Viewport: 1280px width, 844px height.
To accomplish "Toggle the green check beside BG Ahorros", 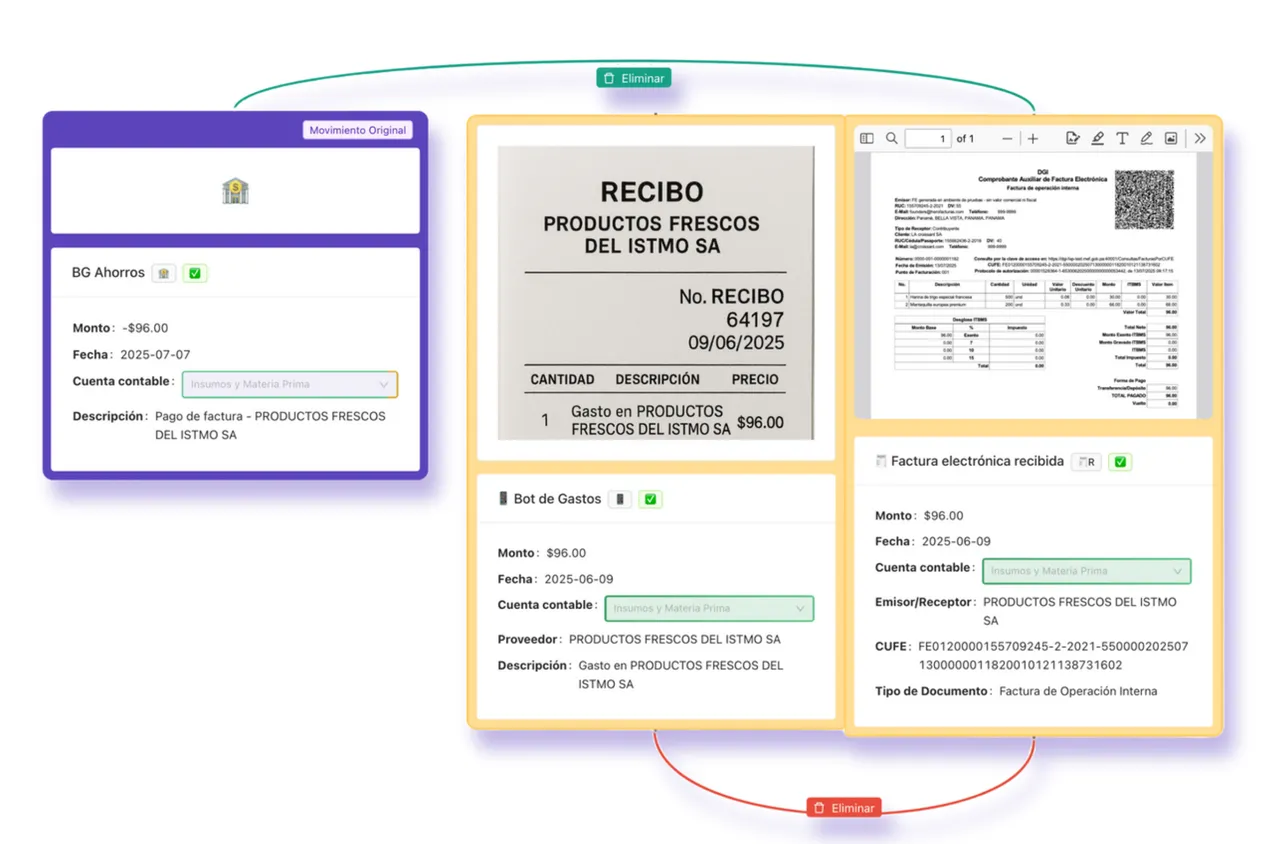I will tap(195, 273).
